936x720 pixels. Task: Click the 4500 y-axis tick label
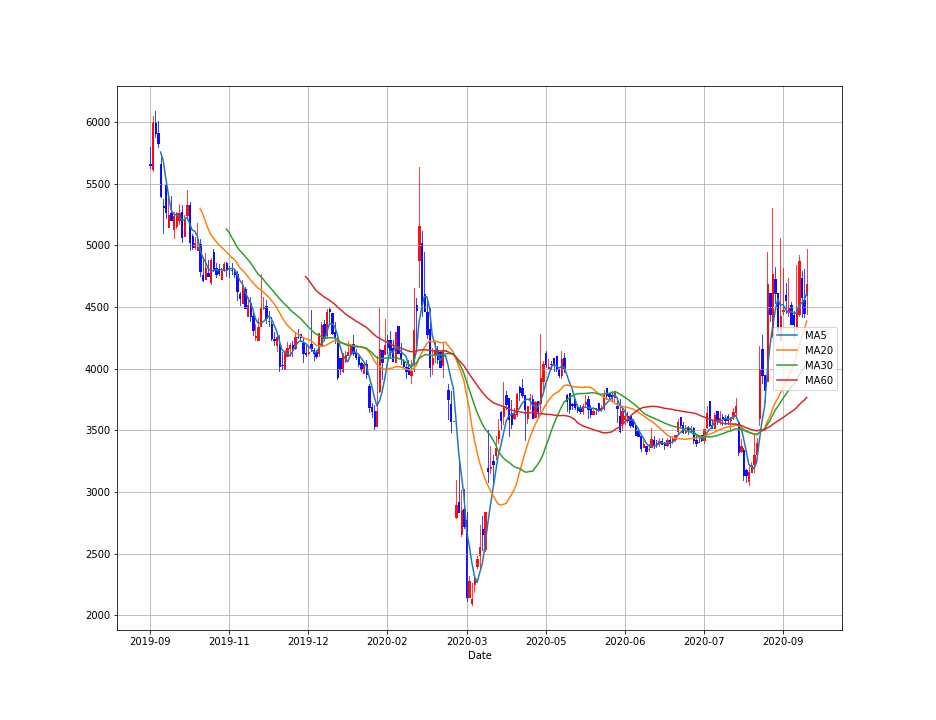click(98, 307)
